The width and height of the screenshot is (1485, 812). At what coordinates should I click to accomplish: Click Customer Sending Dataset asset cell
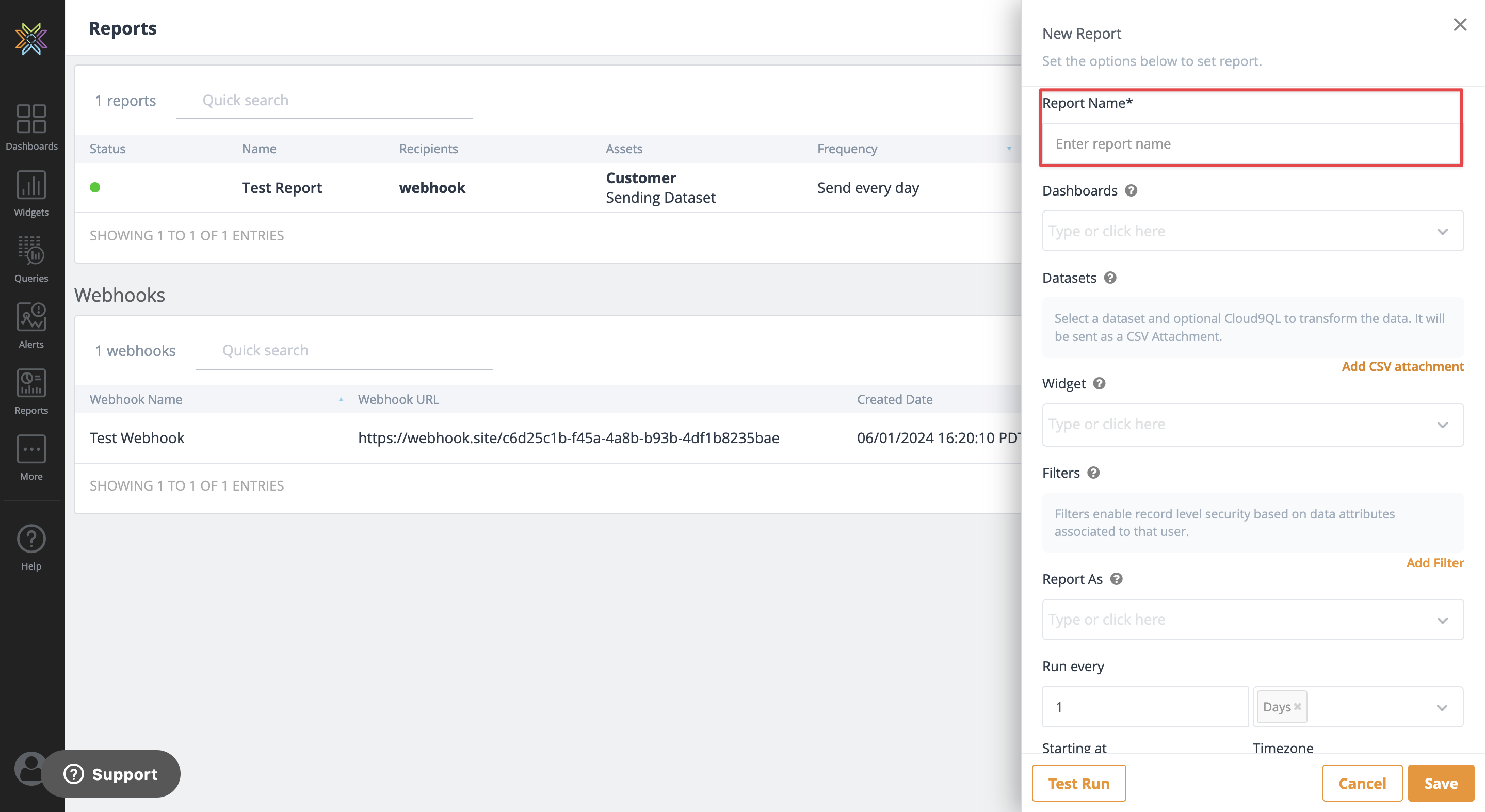click(x=660, y=187)
